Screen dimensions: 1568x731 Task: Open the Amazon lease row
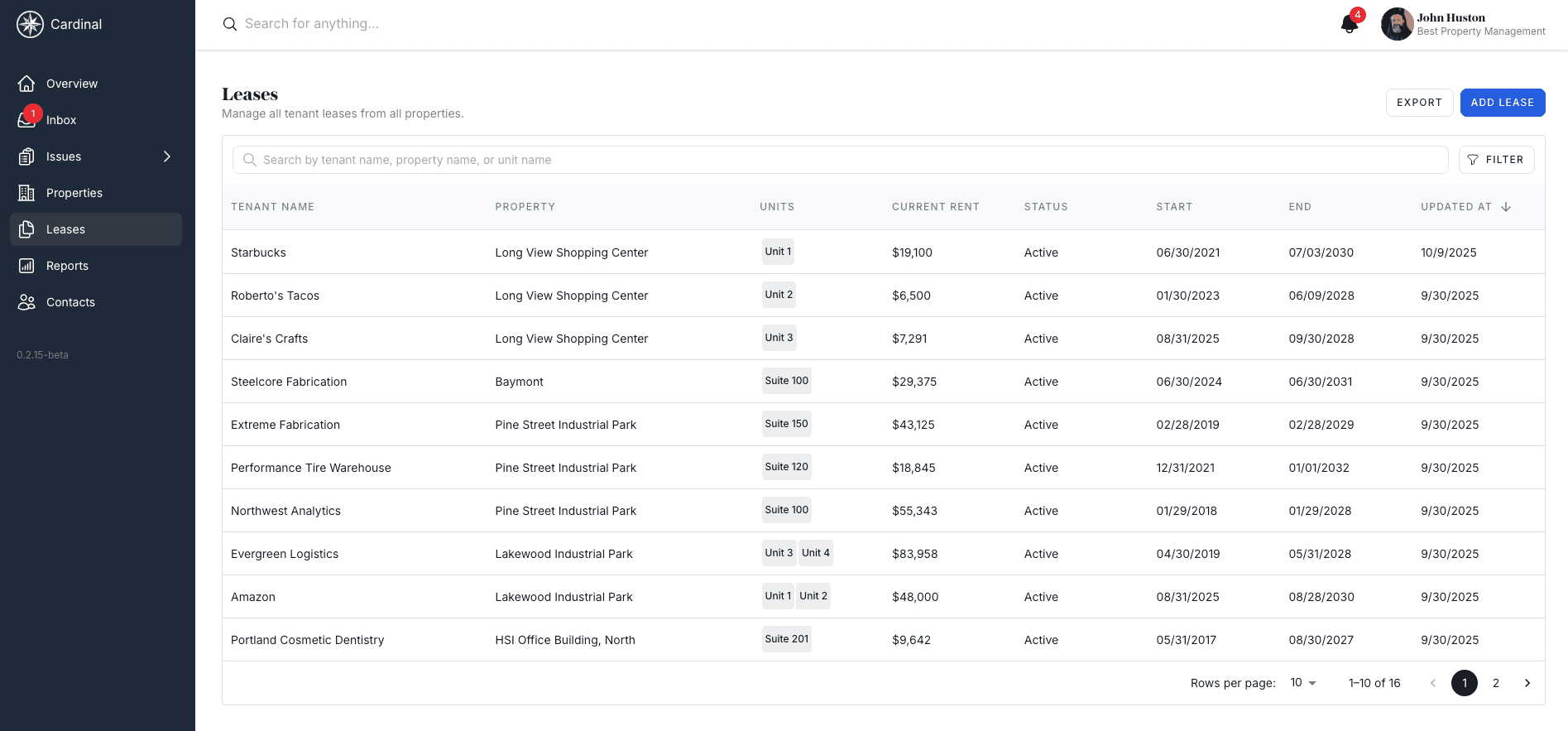click(883, 597)
